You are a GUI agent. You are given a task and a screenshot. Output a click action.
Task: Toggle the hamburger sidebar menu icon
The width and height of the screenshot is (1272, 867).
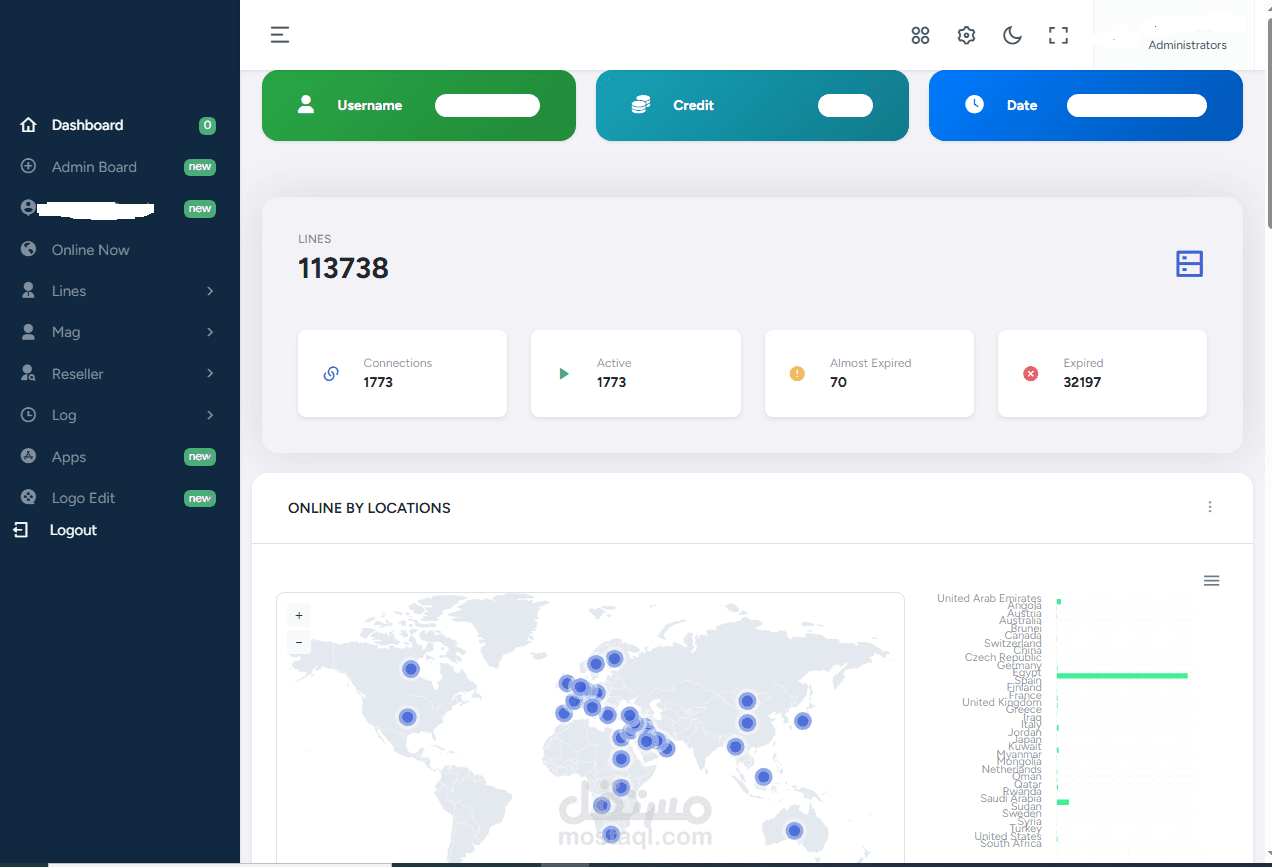(x=280, y=35)
